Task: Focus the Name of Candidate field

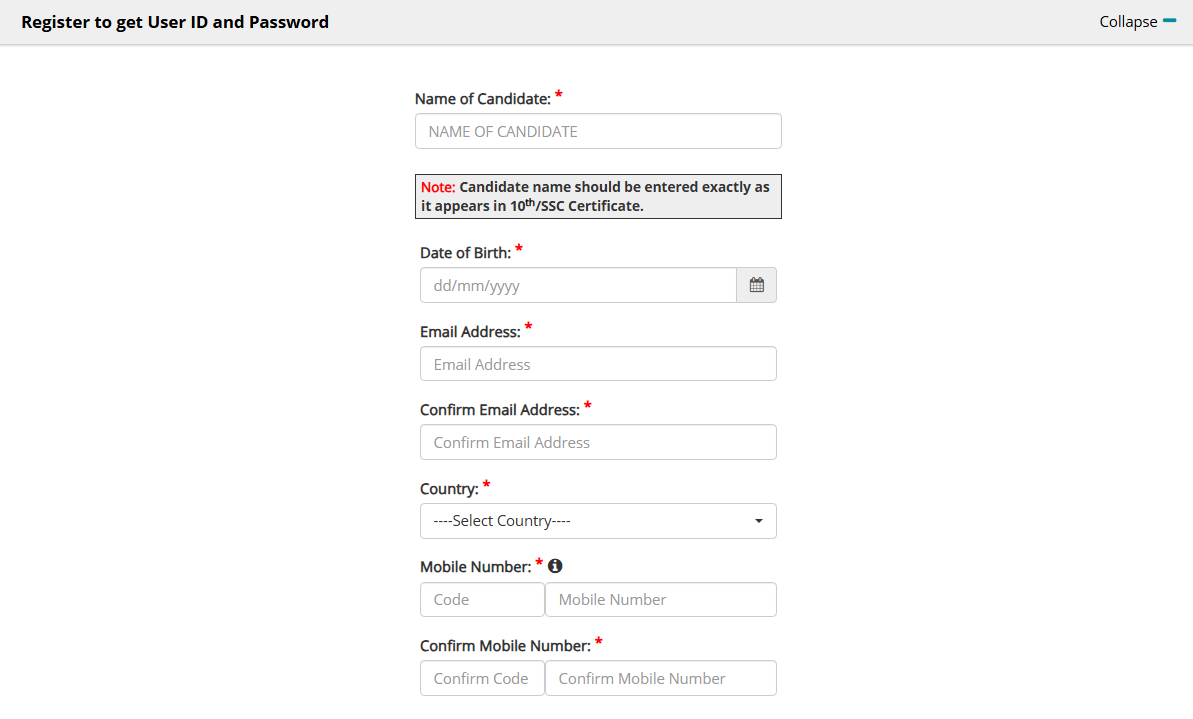Action: pos(598,131)
